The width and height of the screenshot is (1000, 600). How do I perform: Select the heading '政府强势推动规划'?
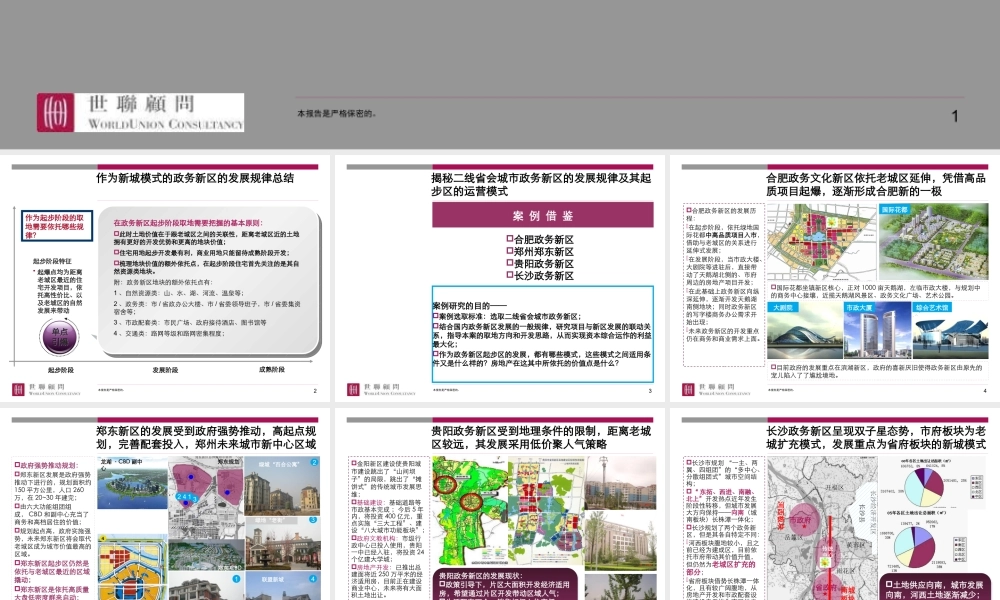click(46, 465)
